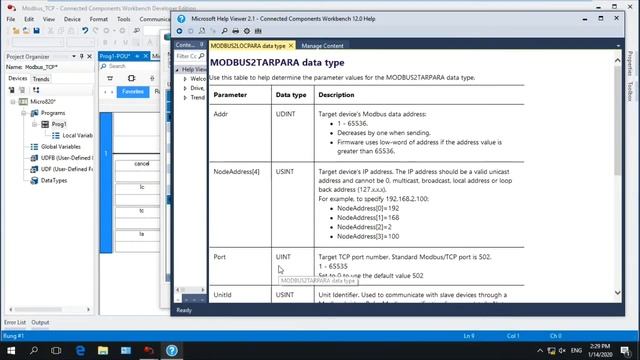The width and height of the screenshot is (640, 360).
Task: Click Undo arrow in Workbench toolbar
Action: coord(85,31)
